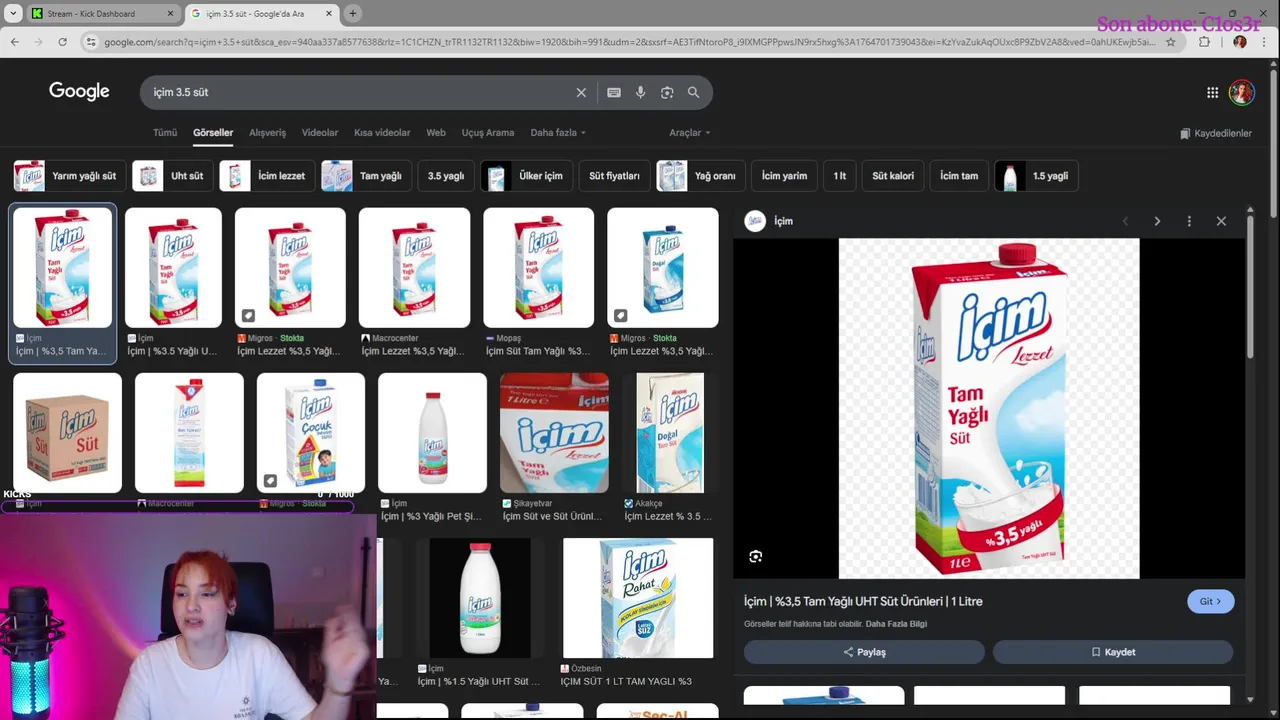Image resolution: width=1280 pixels, height=720 pixels.
Task: Filter by Tam yağlı chip
Action: [367, 176]
